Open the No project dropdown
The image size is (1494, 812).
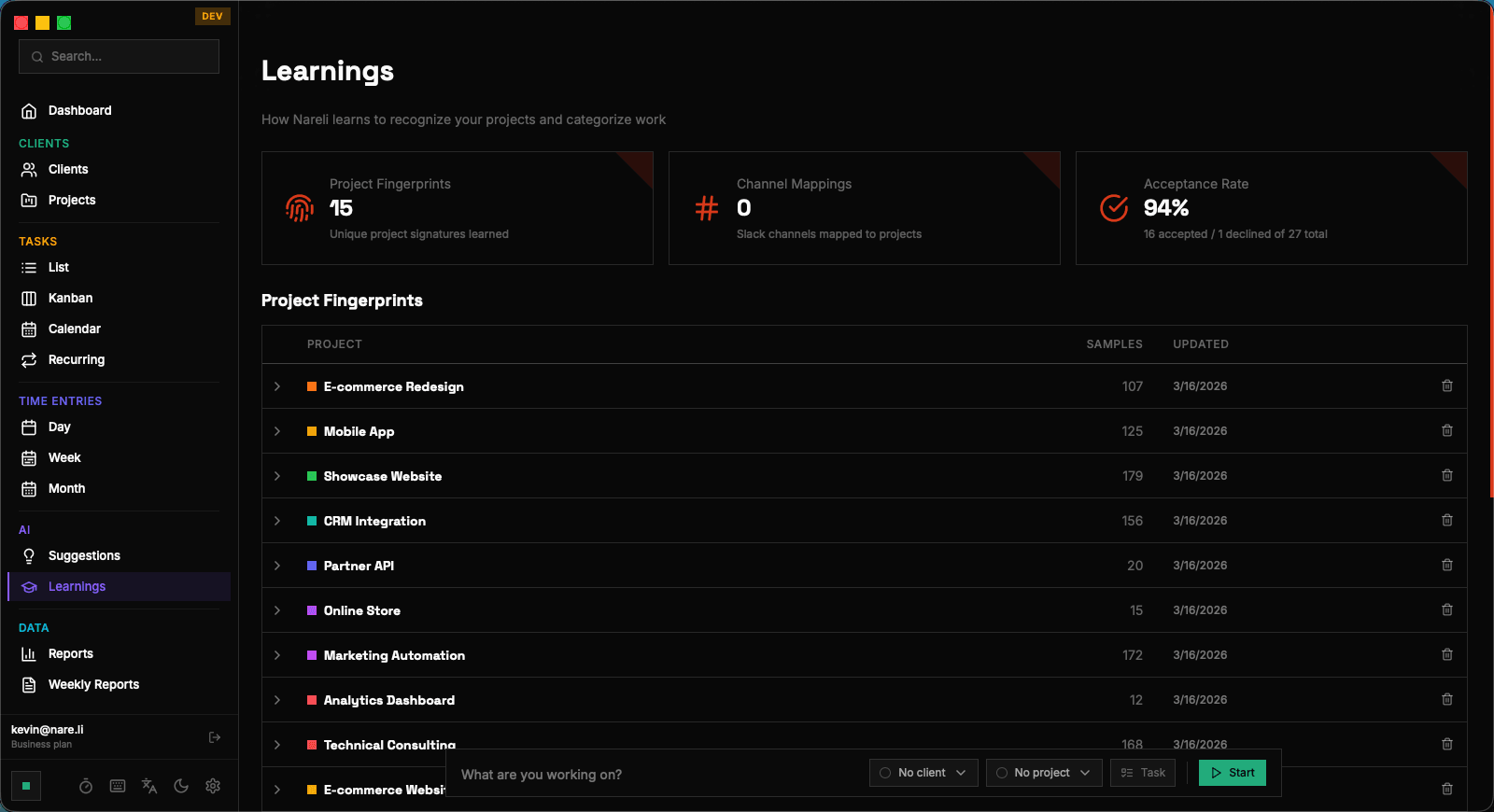(x=1044, y=773)
